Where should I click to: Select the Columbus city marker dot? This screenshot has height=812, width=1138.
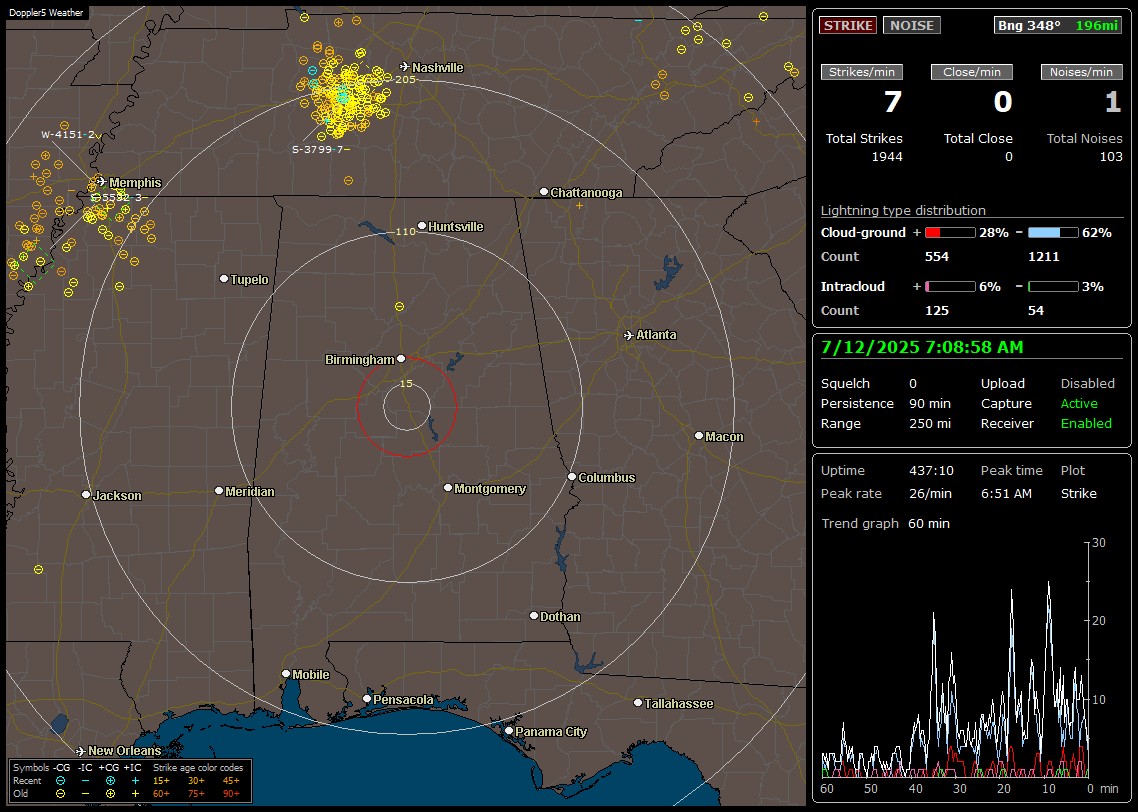[572, 477]
